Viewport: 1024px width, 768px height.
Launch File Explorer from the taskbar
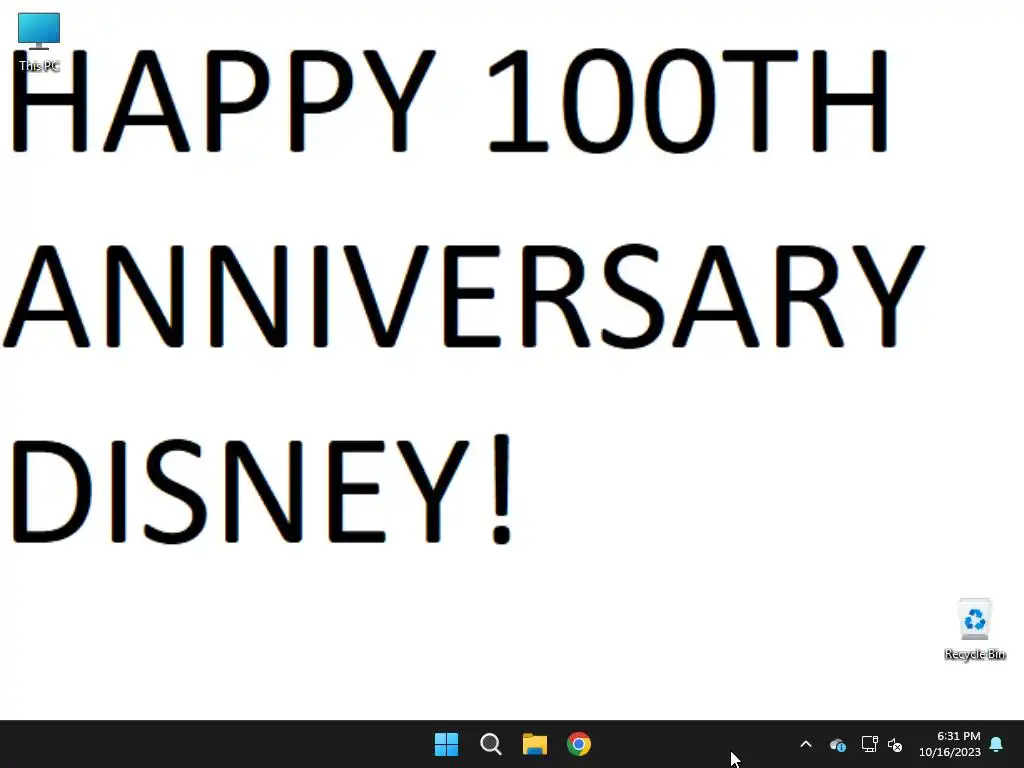(x=534, y=744)
